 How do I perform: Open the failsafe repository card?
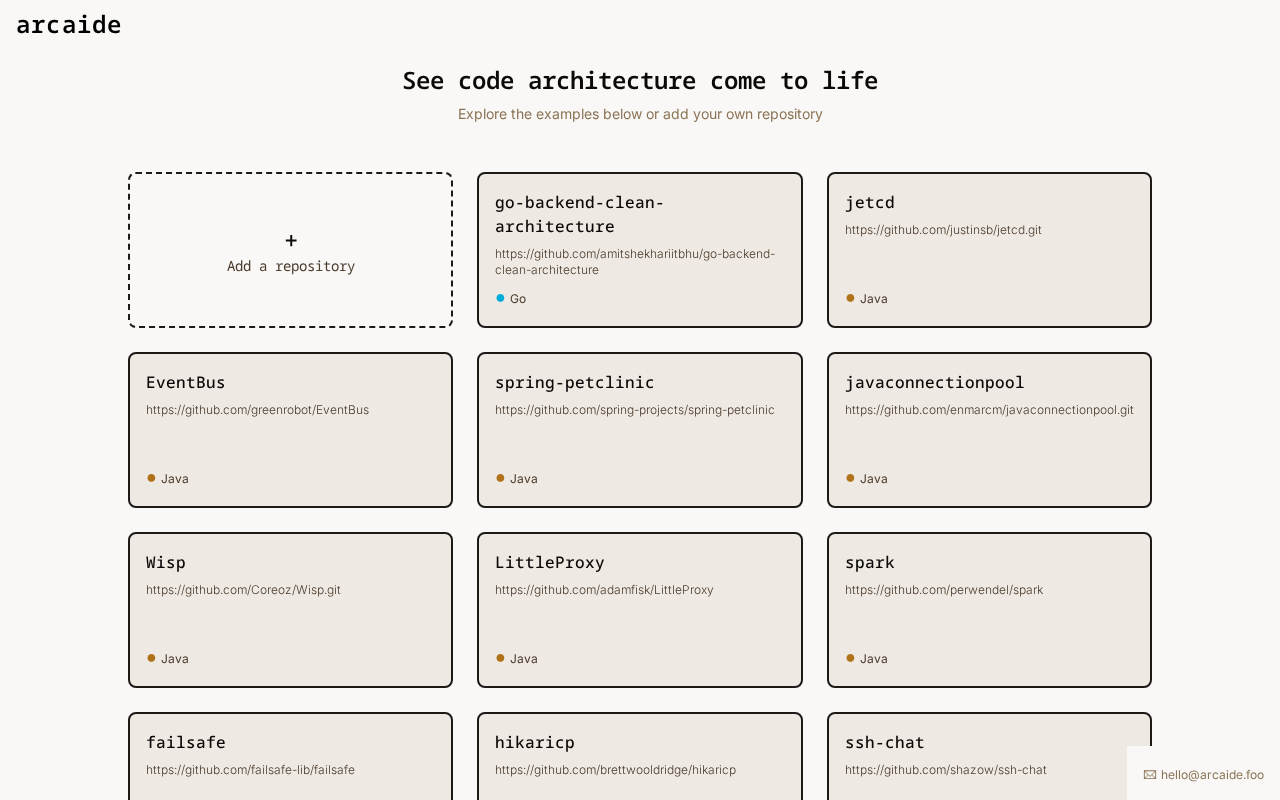[290, 756]
